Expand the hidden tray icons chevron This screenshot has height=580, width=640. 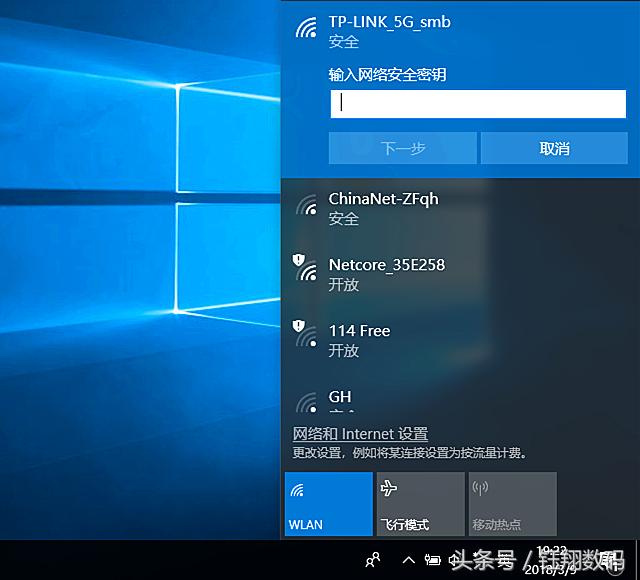coord(409,560)
